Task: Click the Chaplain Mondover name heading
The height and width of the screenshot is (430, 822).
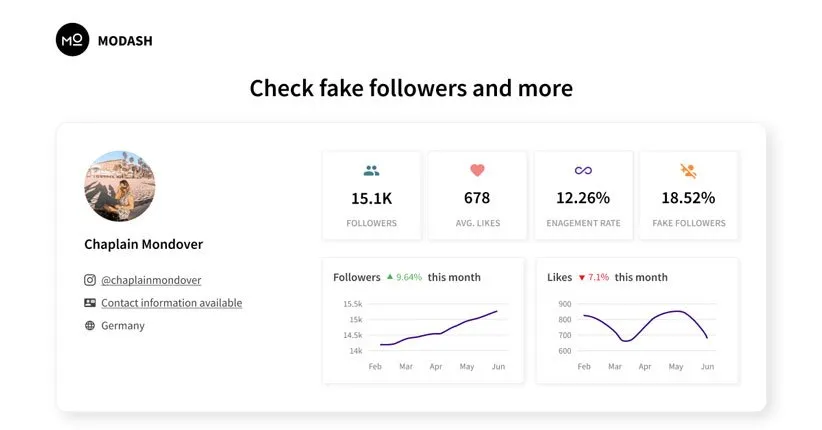Action: [x=143, y=244]
